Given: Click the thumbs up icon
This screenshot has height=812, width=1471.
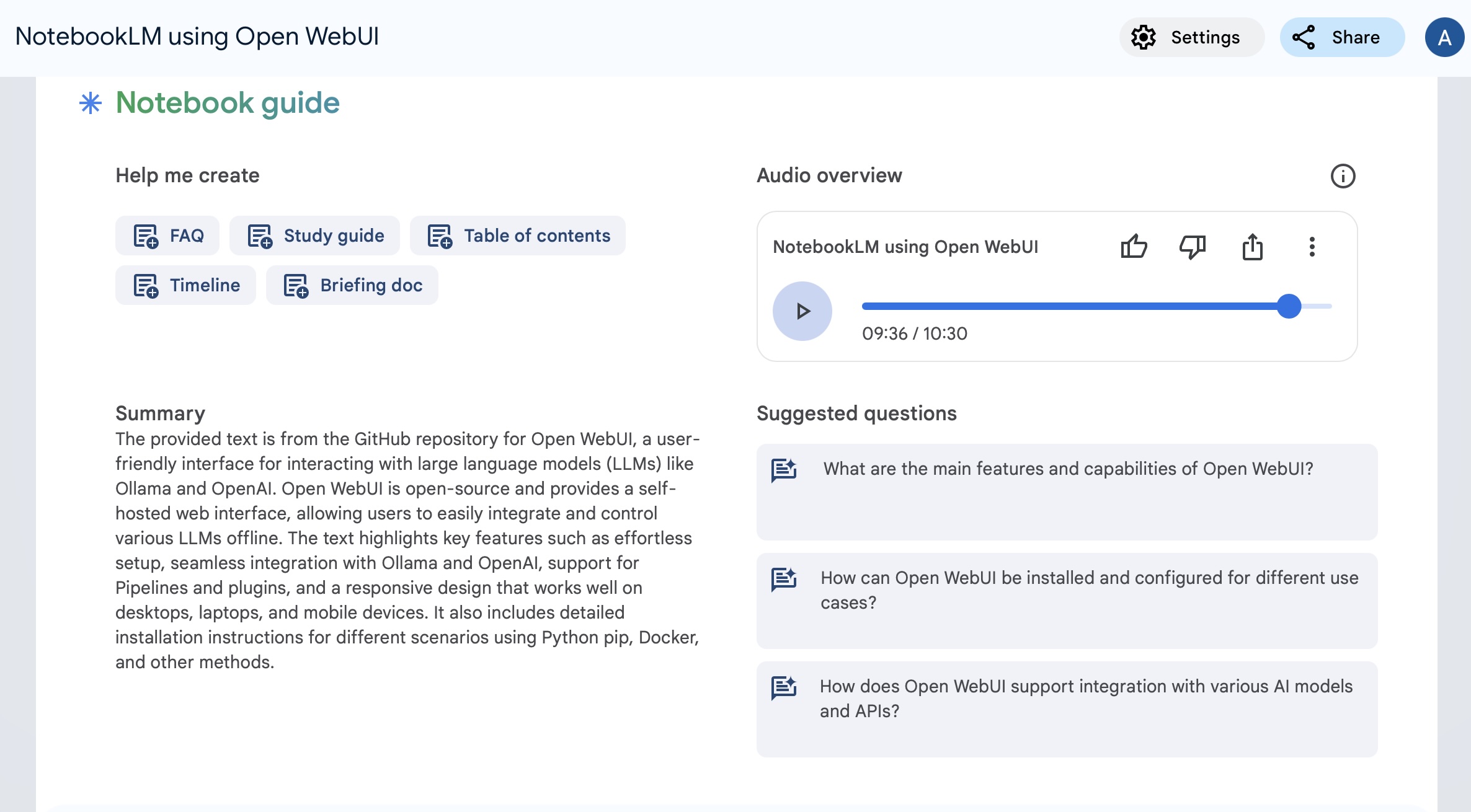Looking at the screenshot, I should click(x=1133, y=247).
